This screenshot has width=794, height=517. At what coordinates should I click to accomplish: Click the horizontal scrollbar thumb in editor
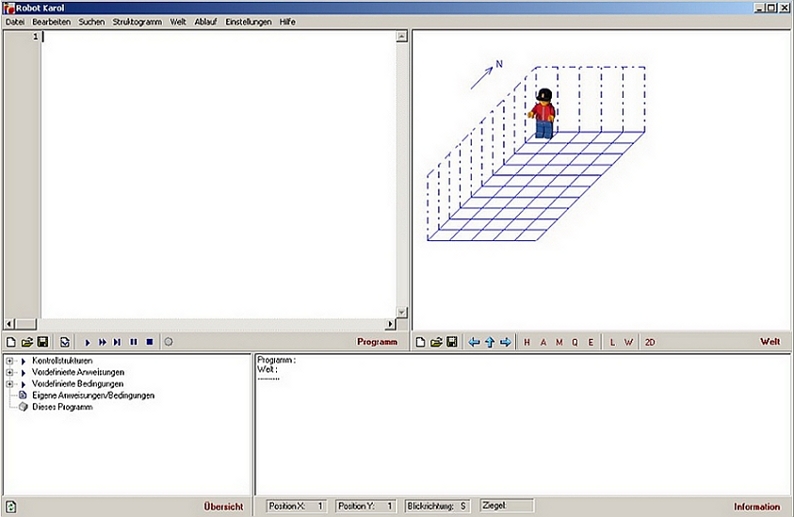[x=26, y=324]
